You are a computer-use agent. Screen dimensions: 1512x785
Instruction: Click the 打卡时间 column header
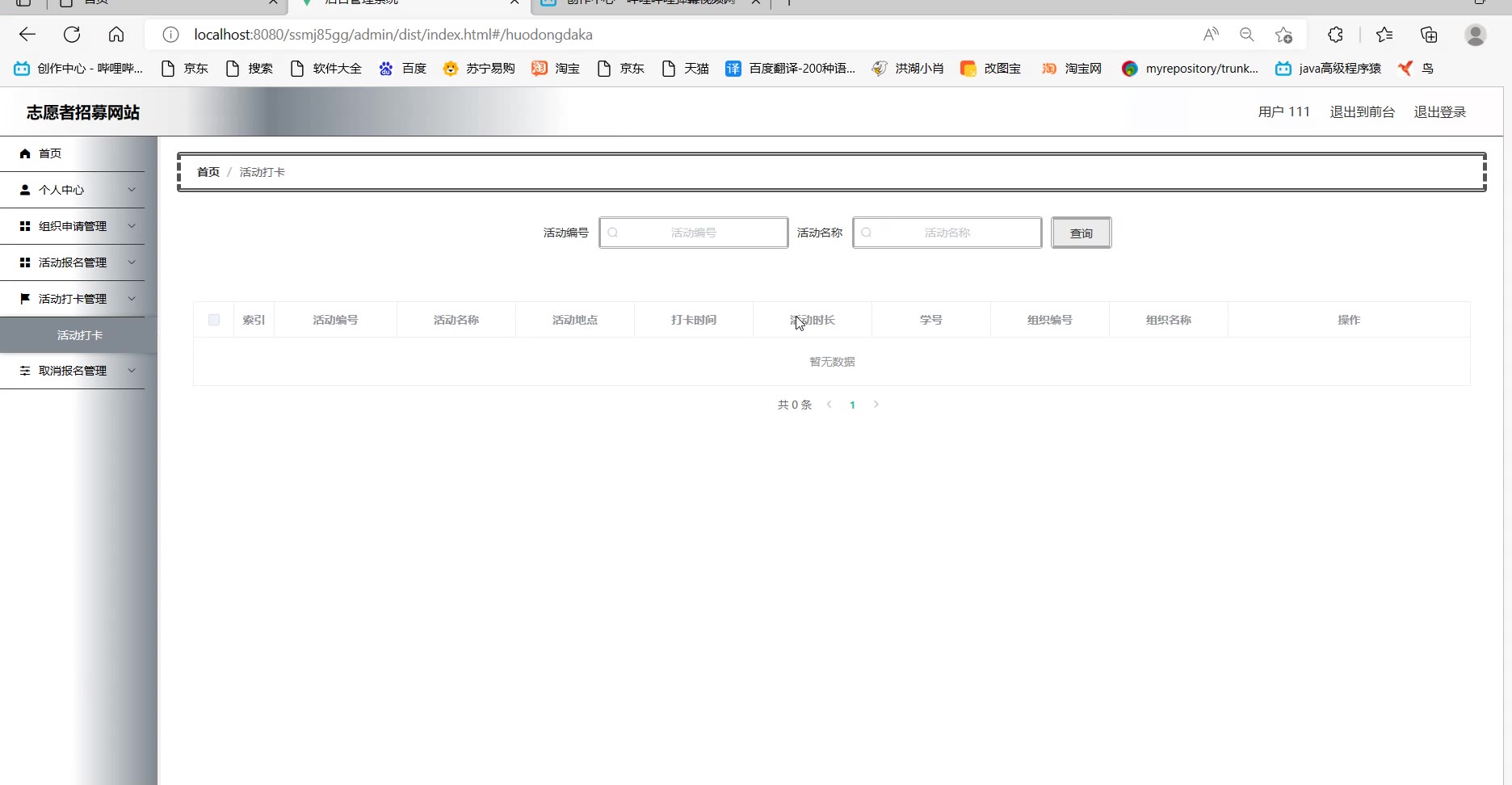(694, 320)
